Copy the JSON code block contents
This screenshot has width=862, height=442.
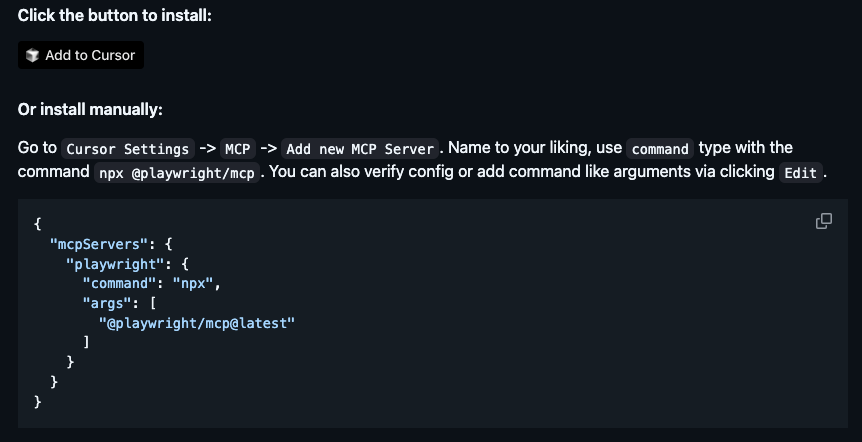(824, 221)
